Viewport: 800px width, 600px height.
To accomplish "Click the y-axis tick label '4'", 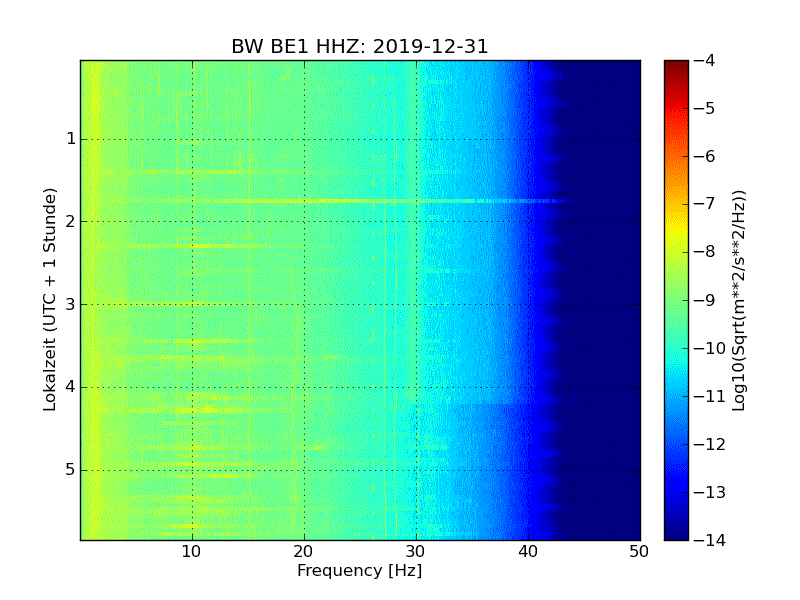I will pyautogui.click(x=71, y=387).
